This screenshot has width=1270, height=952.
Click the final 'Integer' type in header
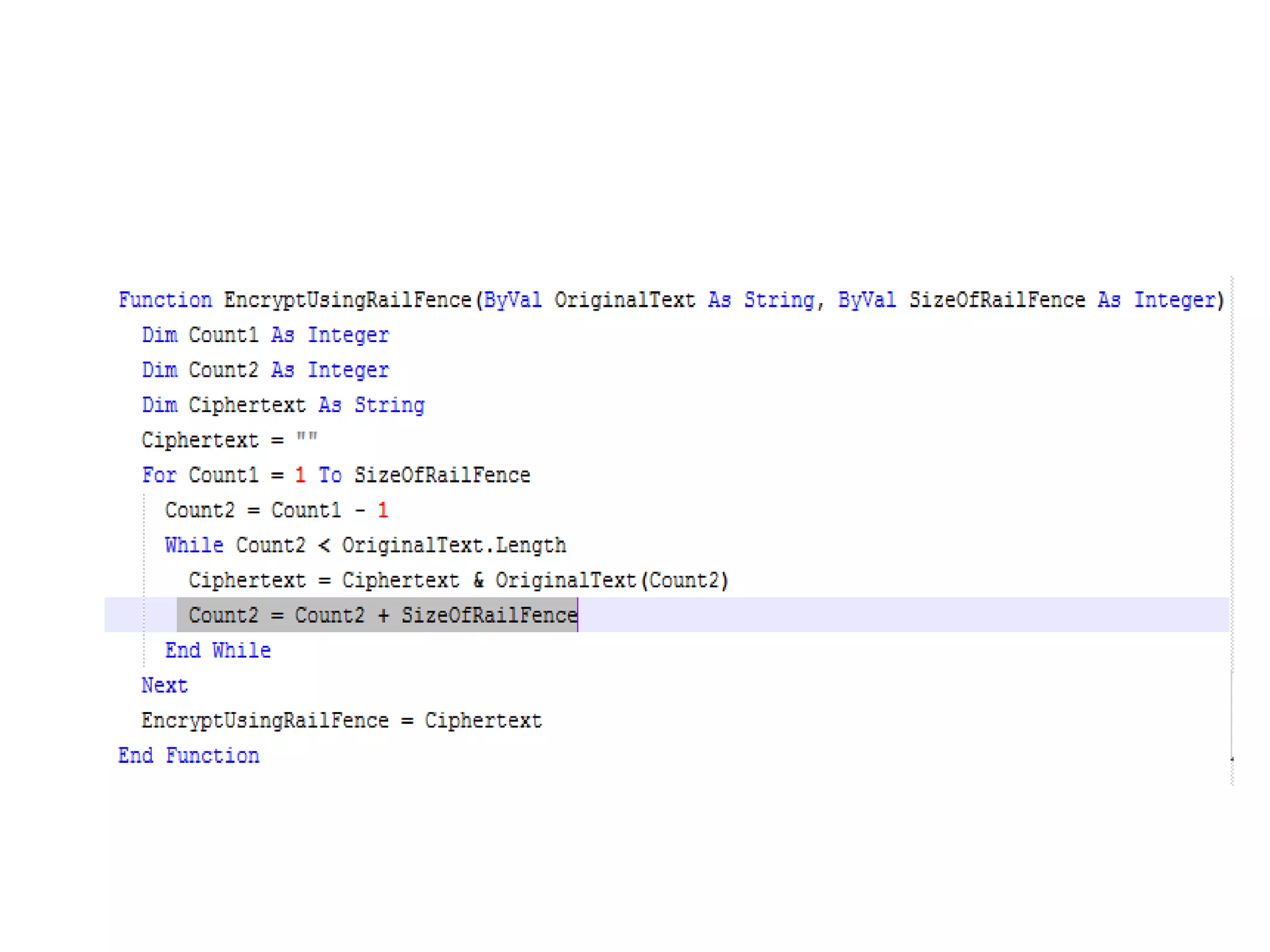tap(1175, 300)
